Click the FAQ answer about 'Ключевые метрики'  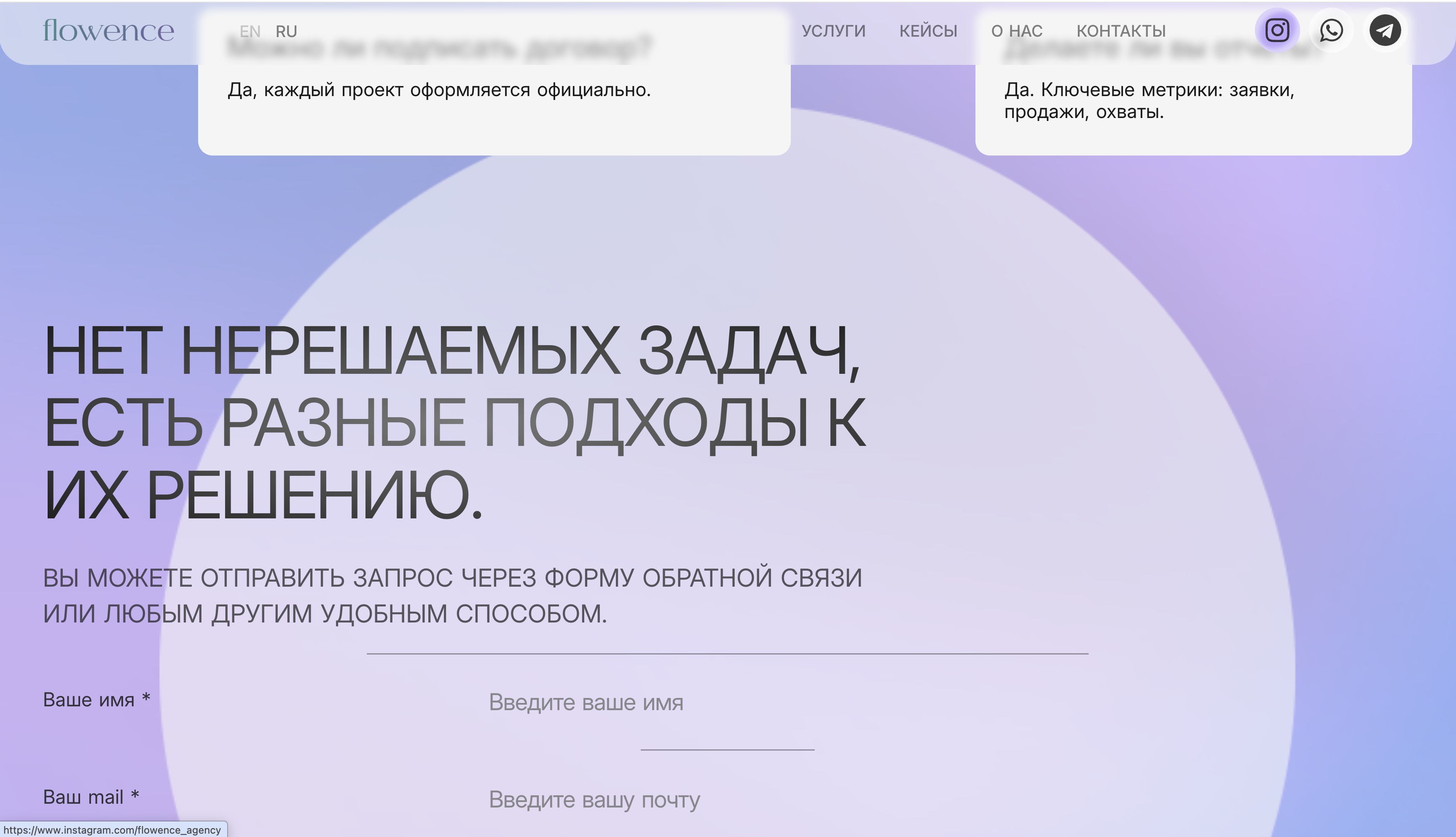click(1149, 101)
